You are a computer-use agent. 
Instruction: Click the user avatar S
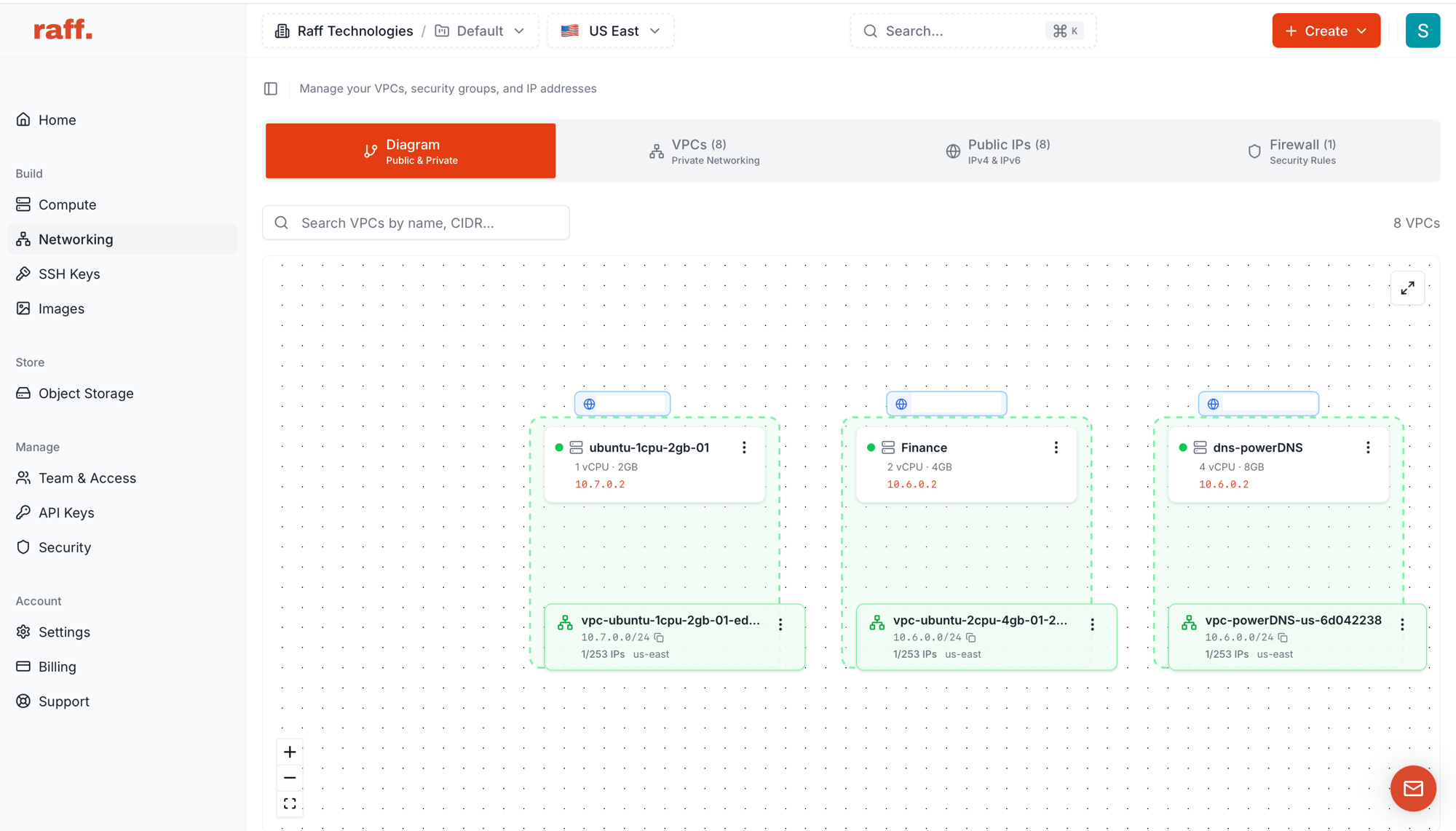tap(1423, 31)
